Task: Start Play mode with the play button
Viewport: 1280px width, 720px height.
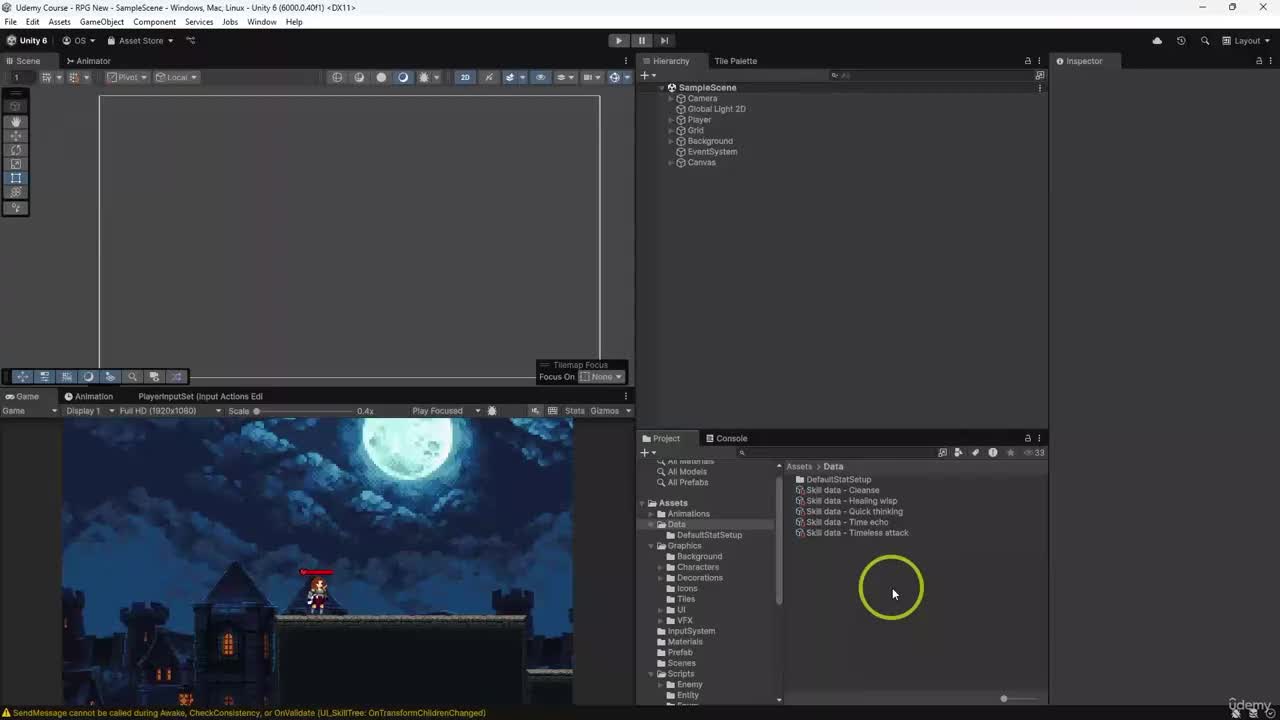Action: tap(618, 41)
